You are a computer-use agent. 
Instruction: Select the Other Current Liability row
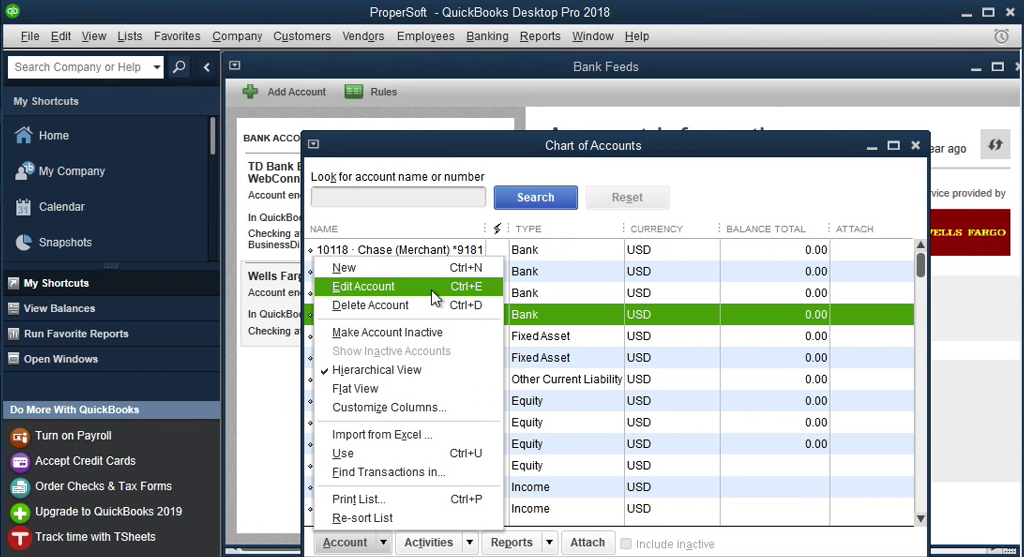[x=711, y=379]
